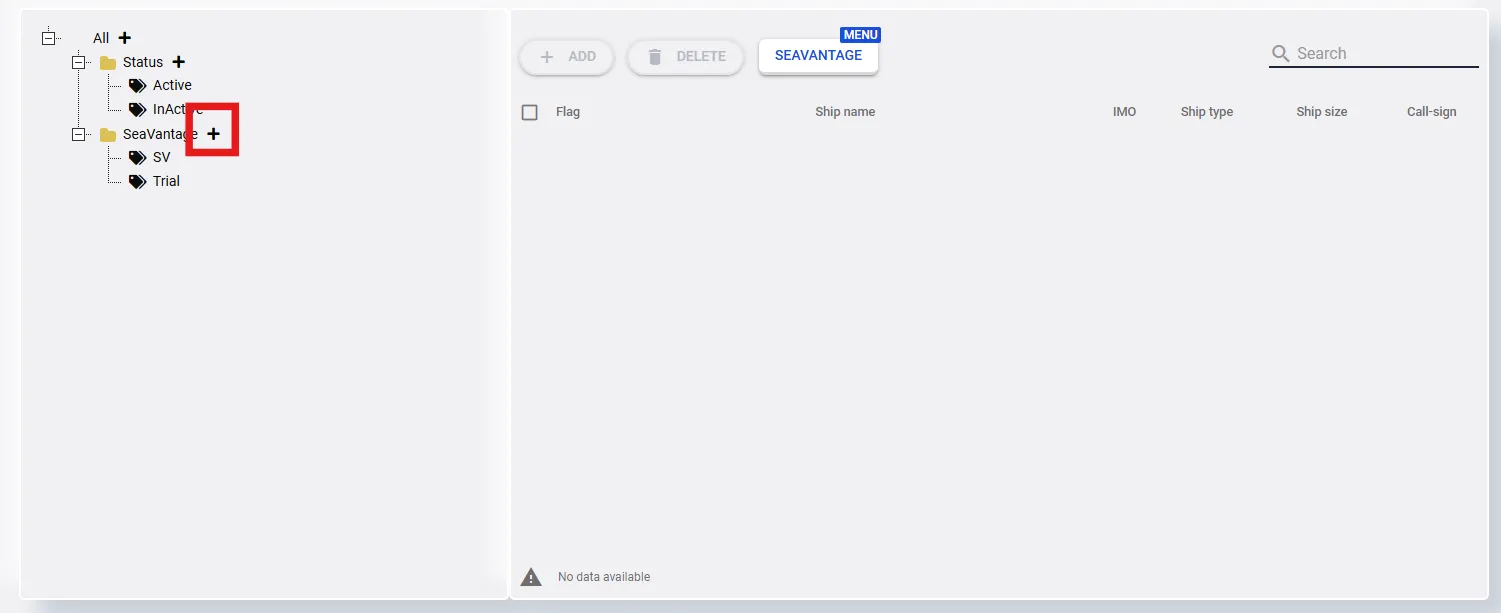
Task: Click the tag icon beside InActive
Action: pyautogui.click(x=138, y=110)
